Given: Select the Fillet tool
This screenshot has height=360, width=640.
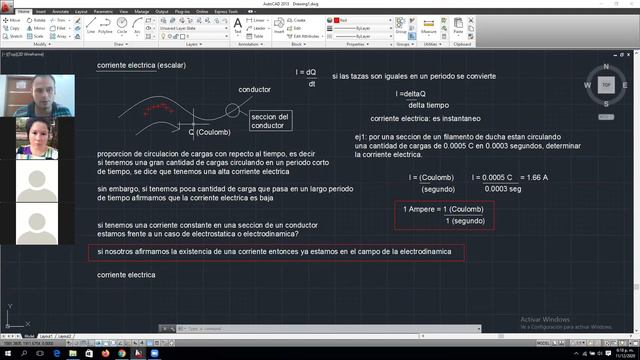Looking at the screenshot, I should click(58, 28).
